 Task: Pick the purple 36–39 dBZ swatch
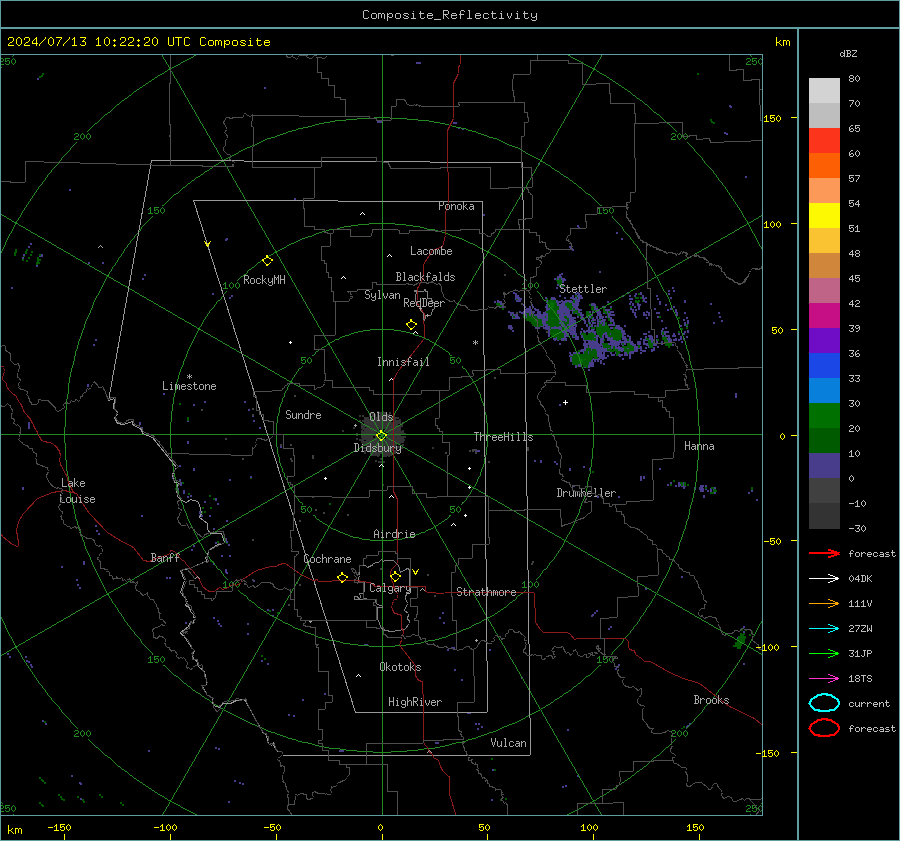coord(824,341)
